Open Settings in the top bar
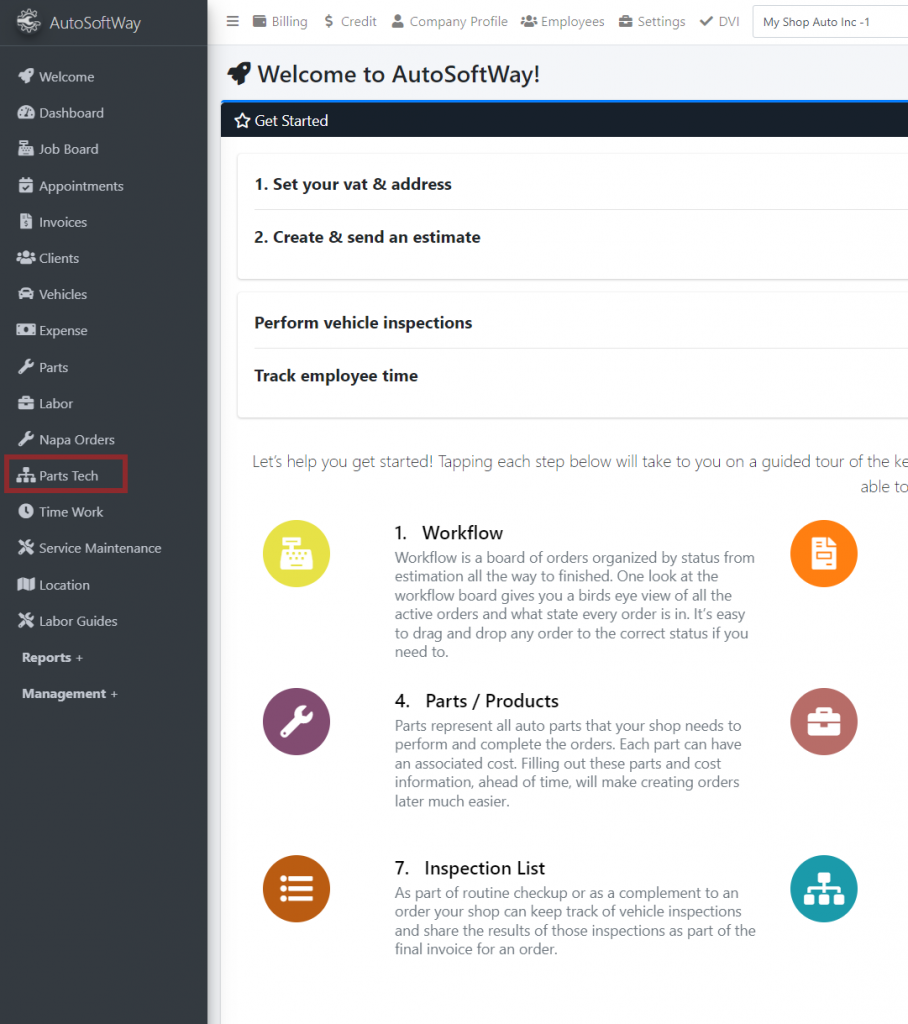This screenshot has height=1024, width=908. coord(652,22)
